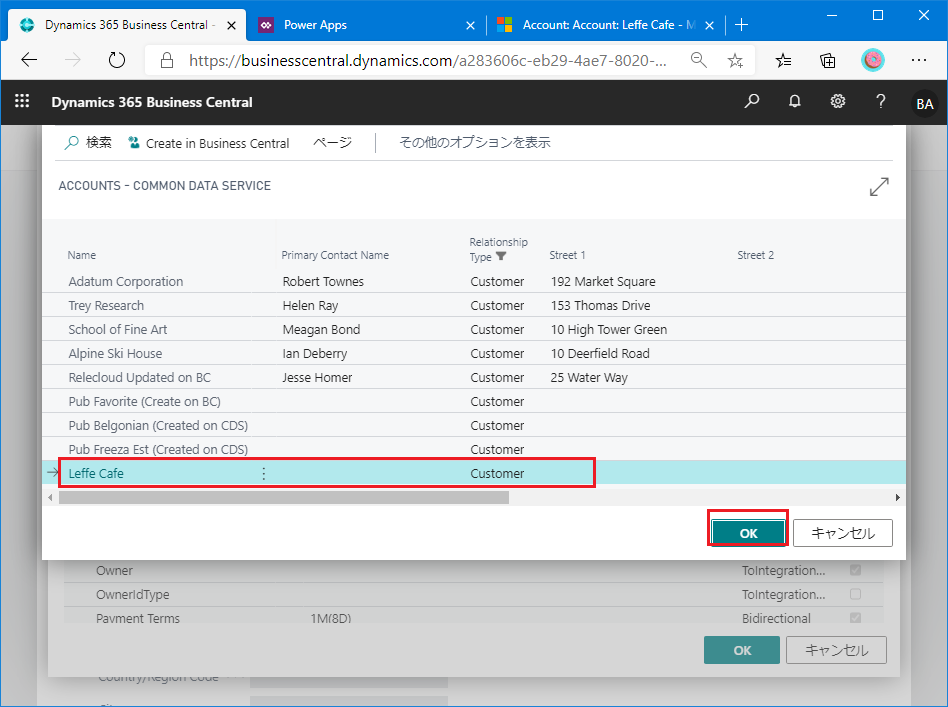The height and width of the screenshot is (707, 948).
Task: Click the 検索 search icon in dialog
Action: [72, 143]
